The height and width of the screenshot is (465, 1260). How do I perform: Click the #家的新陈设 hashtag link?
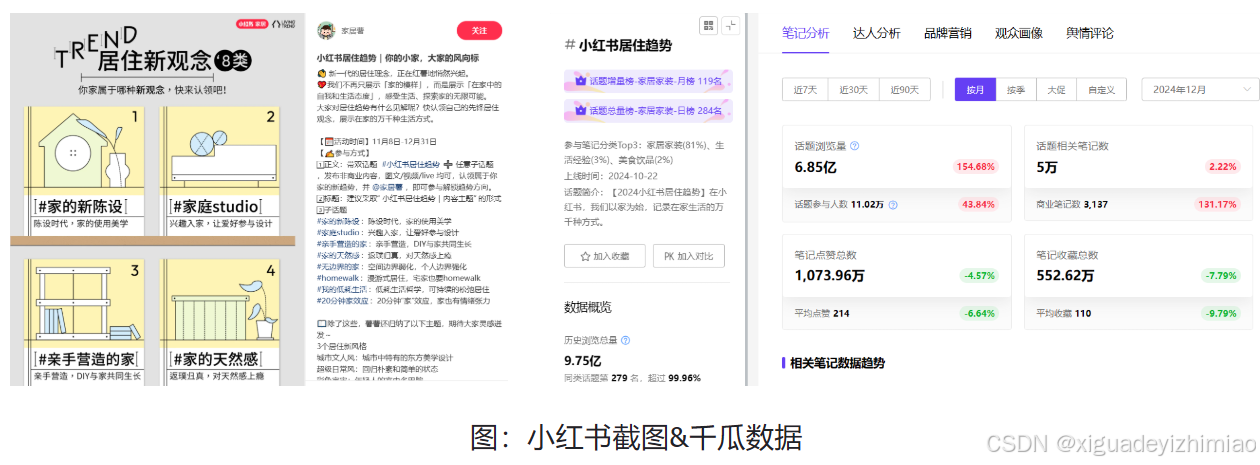(338, 221)
